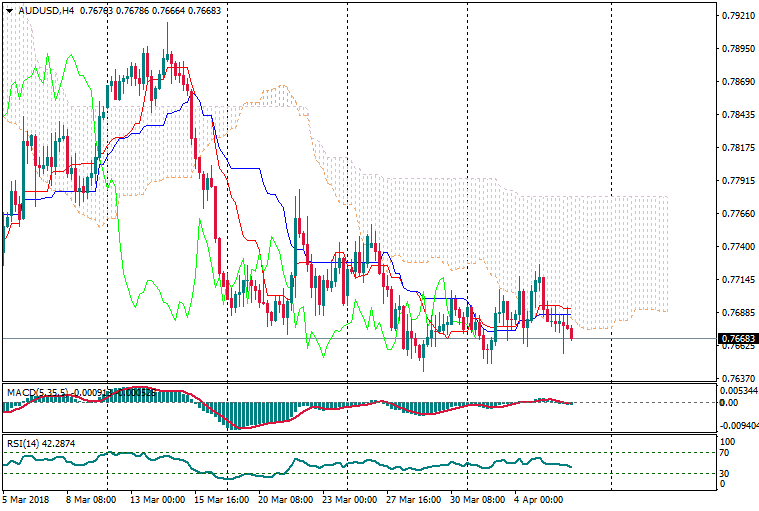
Task: Click the 5 Mar 2018 date label
Action: [x=25, y=498]
